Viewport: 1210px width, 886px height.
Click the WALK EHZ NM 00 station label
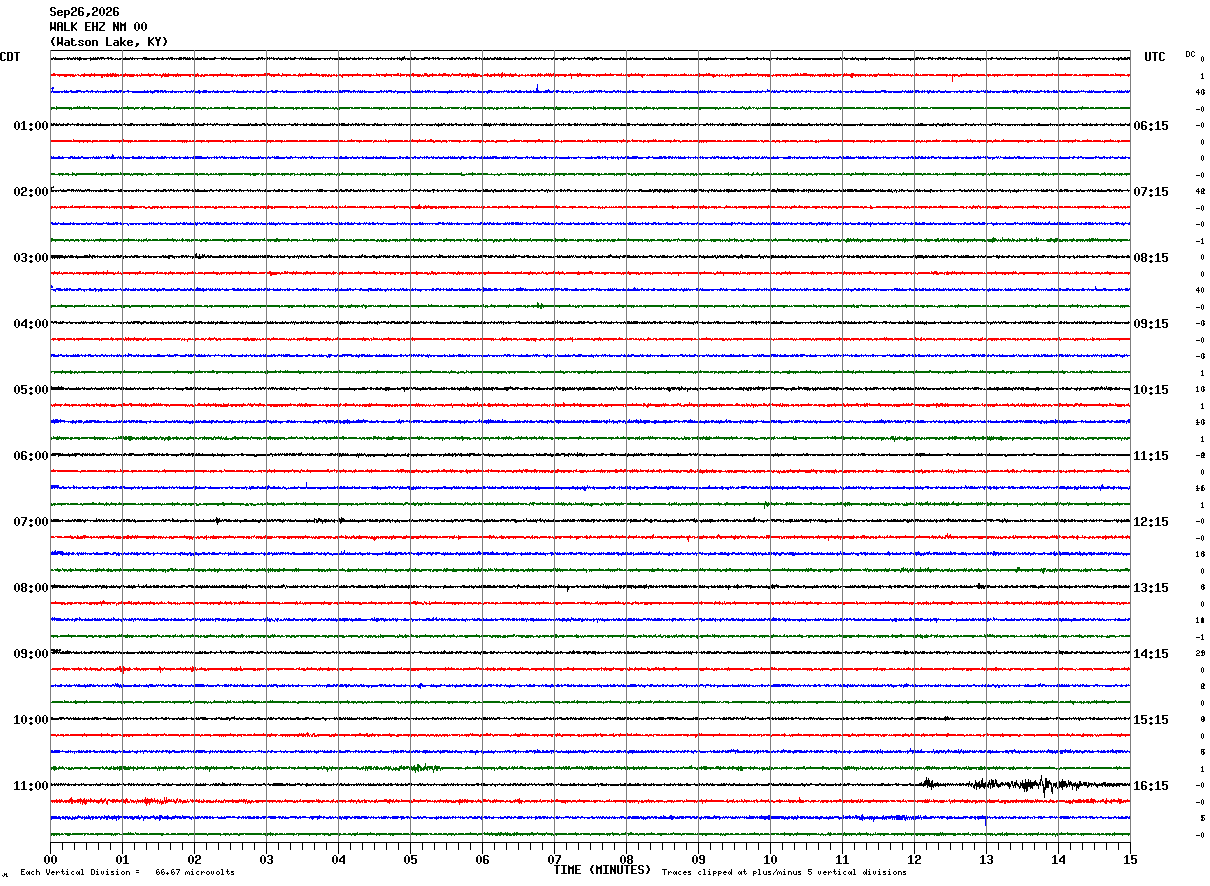(98, 27)
